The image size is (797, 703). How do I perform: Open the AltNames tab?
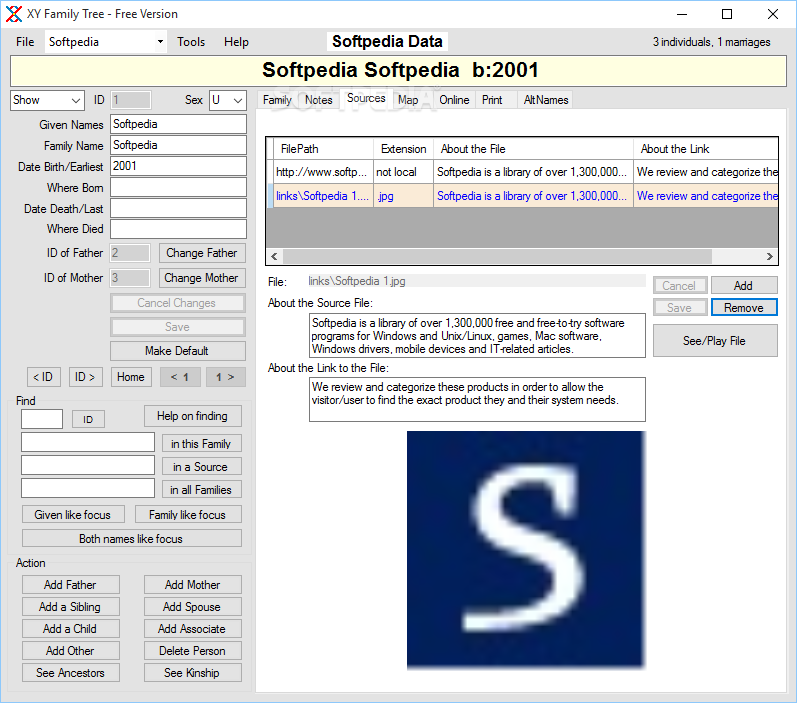point(546,100)
